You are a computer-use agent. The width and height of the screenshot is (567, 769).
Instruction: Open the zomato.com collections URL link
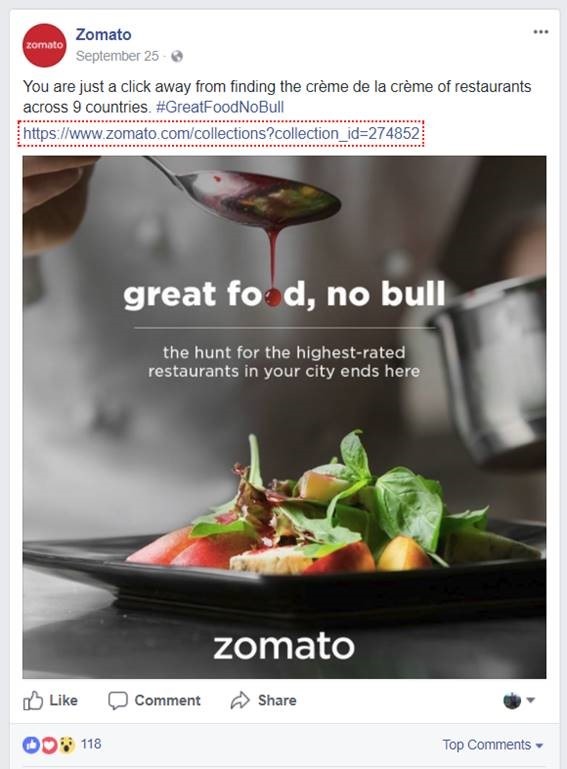coord(221,133)
